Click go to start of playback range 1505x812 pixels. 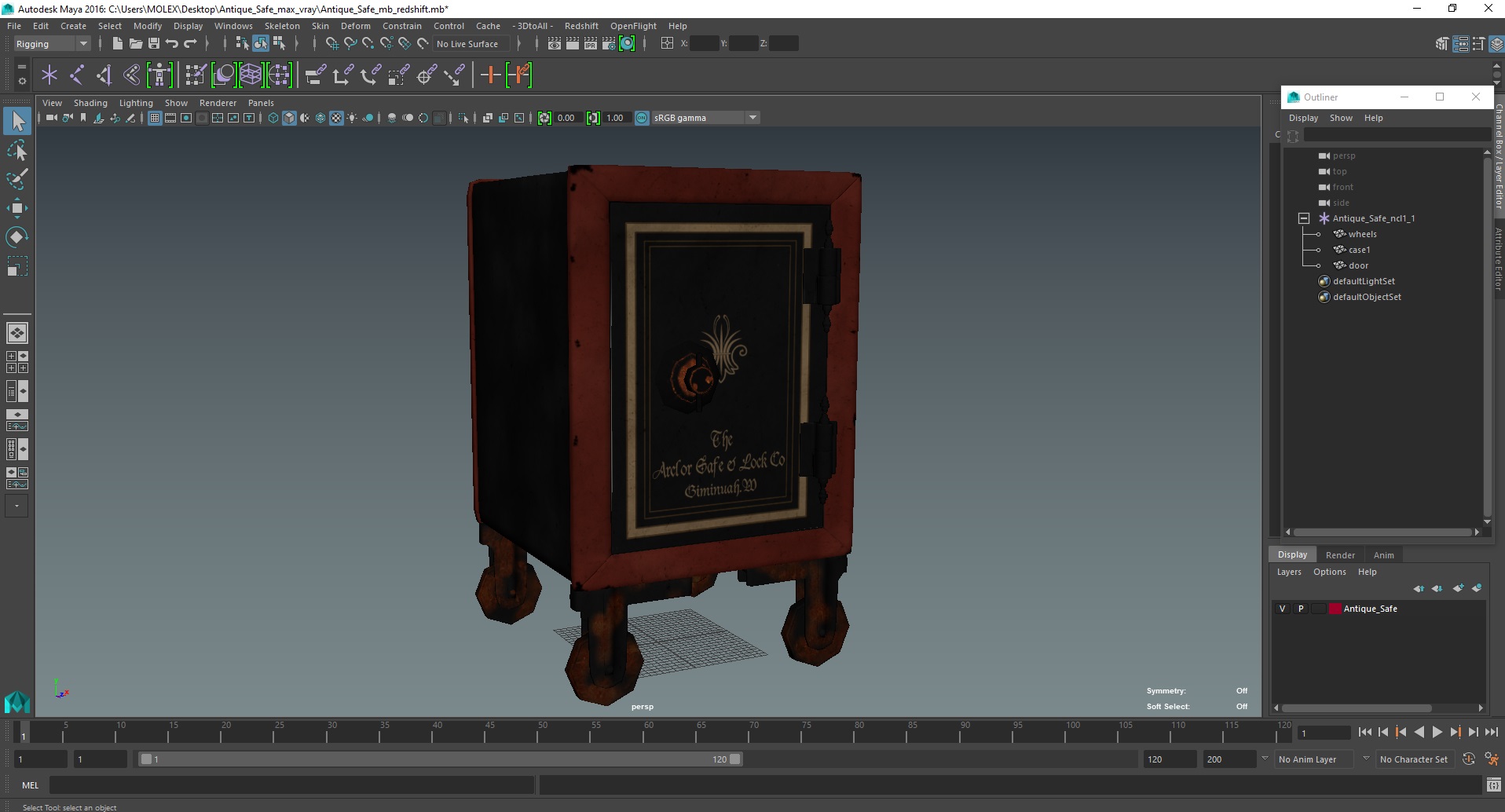coord(1365,732)
